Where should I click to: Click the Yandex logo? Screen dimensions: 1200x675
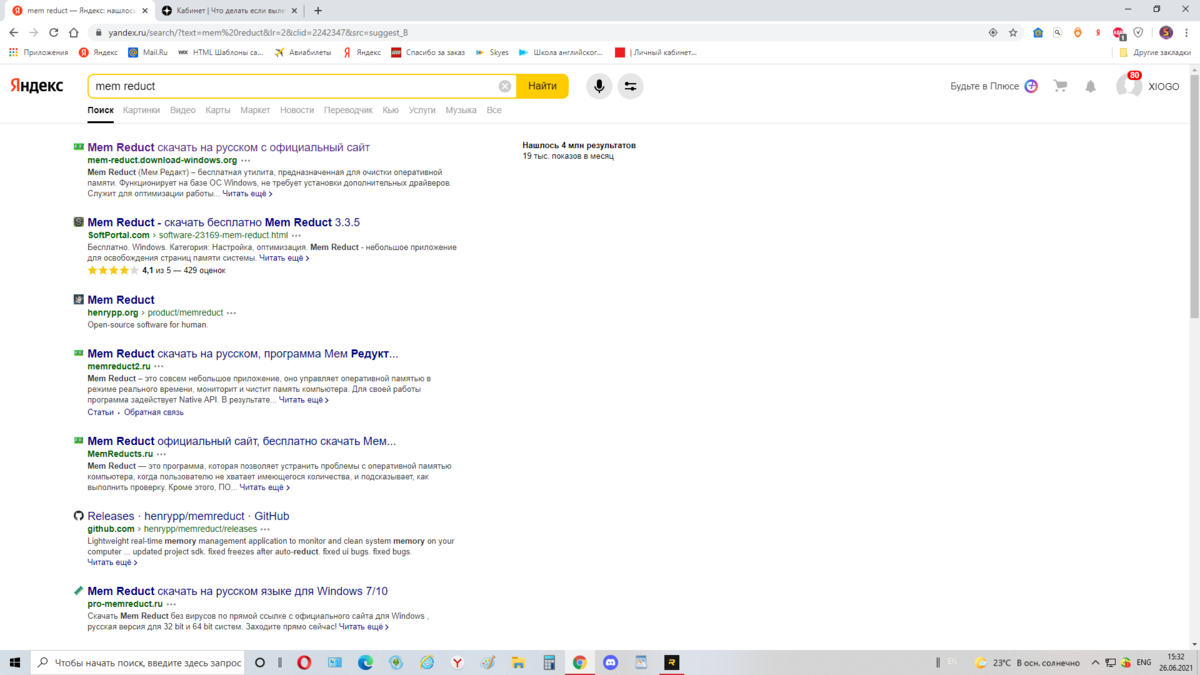point(37,87)
